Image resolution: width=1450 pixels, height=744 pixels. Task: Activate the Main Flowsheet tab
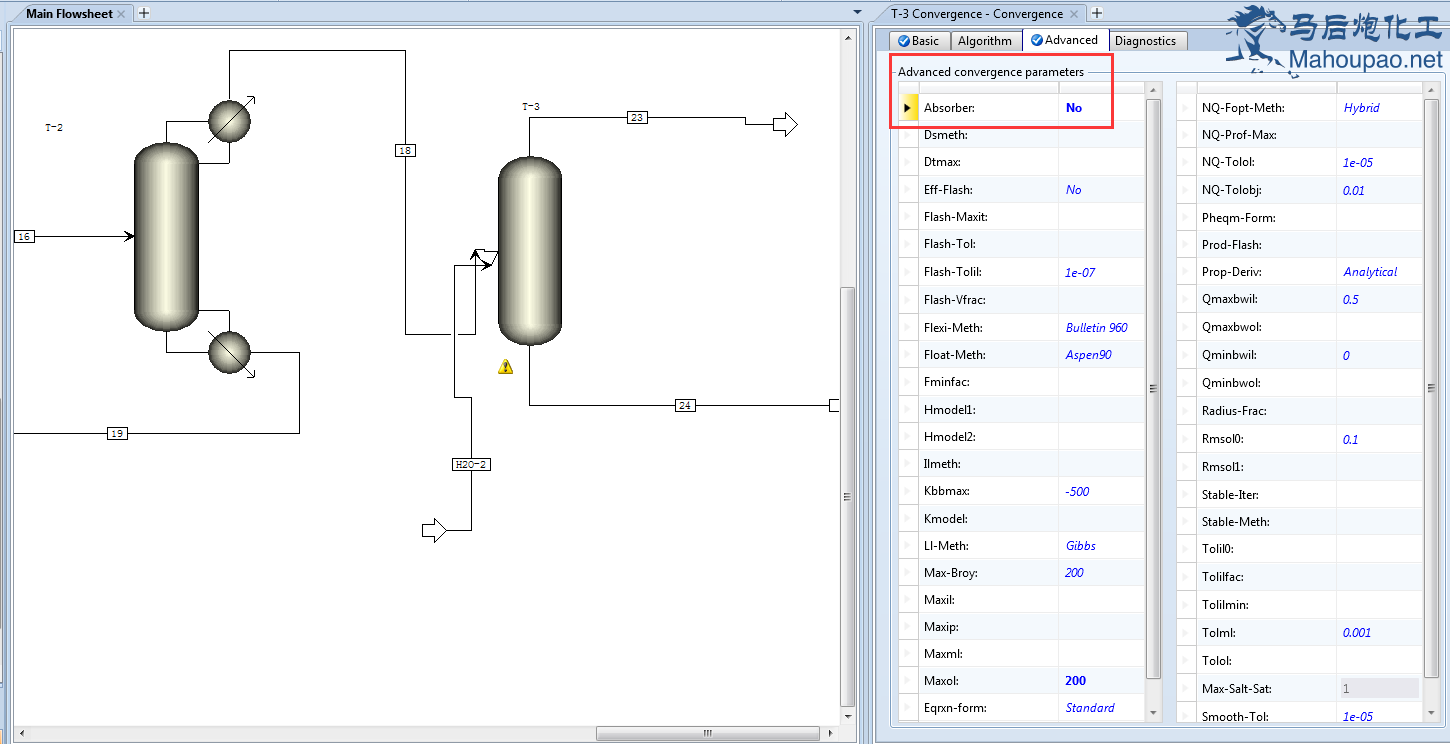click(x=69, y=14)
